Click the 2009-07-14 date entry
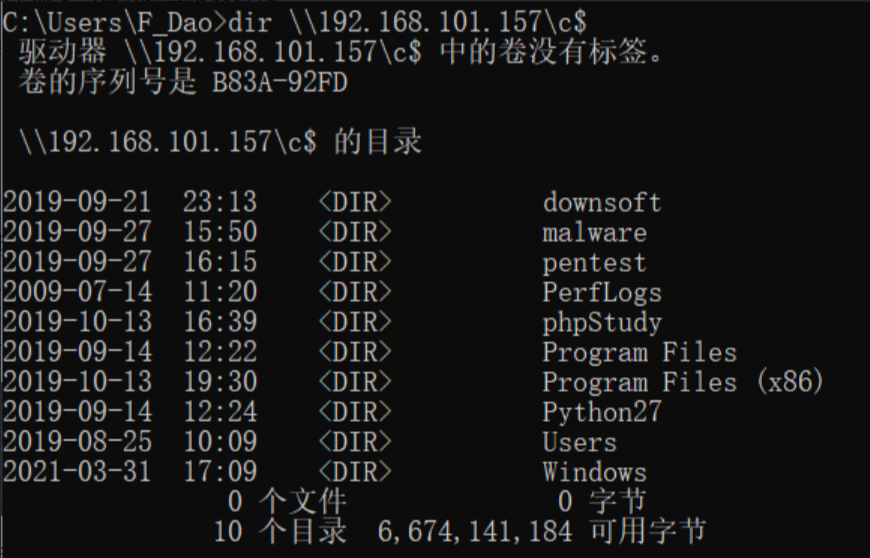The width and height of the screenshot is (870, 558). click(x=77, y=292)
